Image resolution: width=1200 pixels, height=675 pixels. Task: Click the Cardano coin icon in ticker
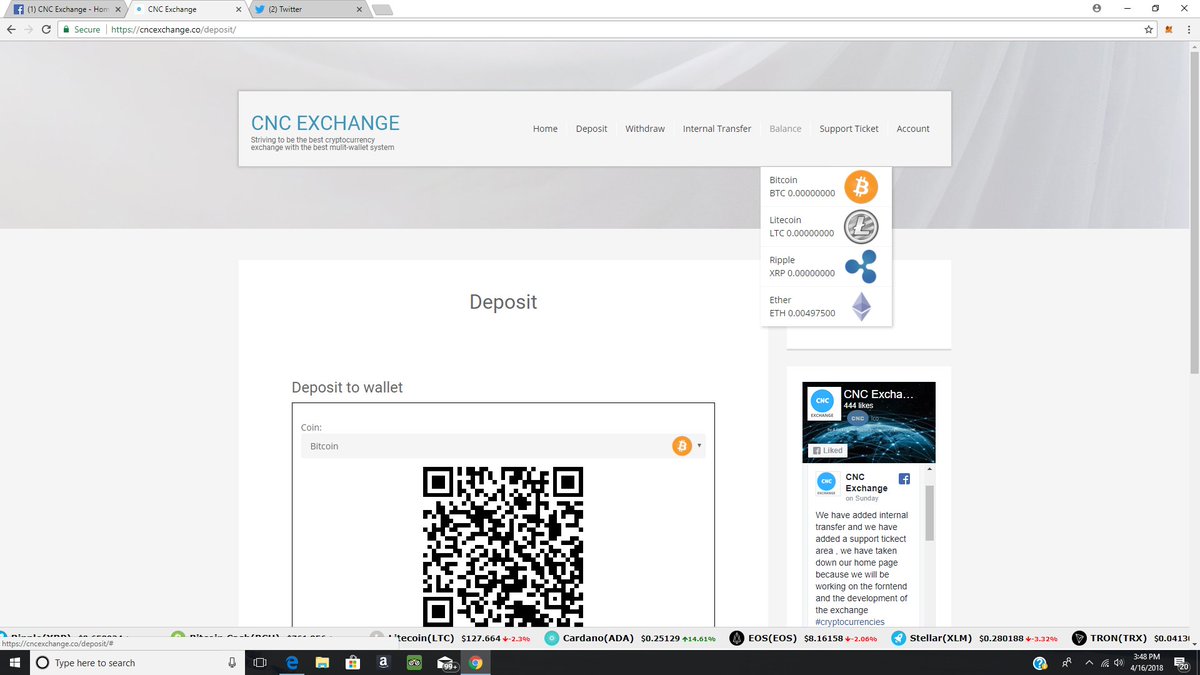coord(552,638)
